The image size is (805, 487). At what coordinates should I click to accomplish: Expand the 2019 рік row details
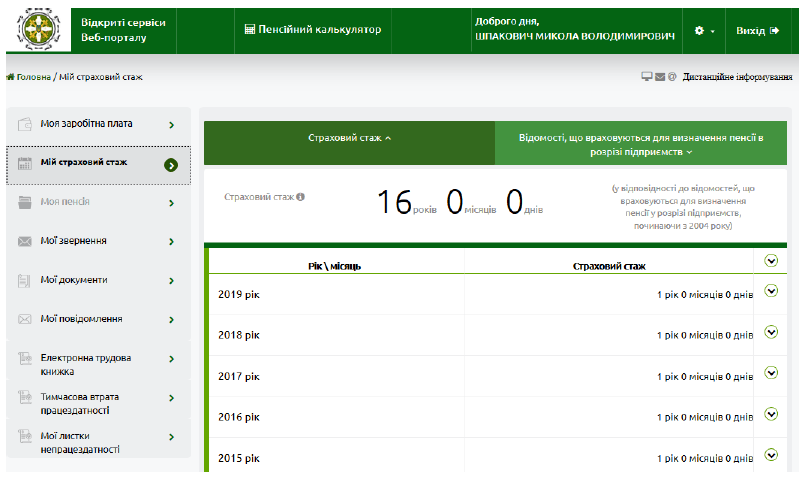tap(771, 291)
